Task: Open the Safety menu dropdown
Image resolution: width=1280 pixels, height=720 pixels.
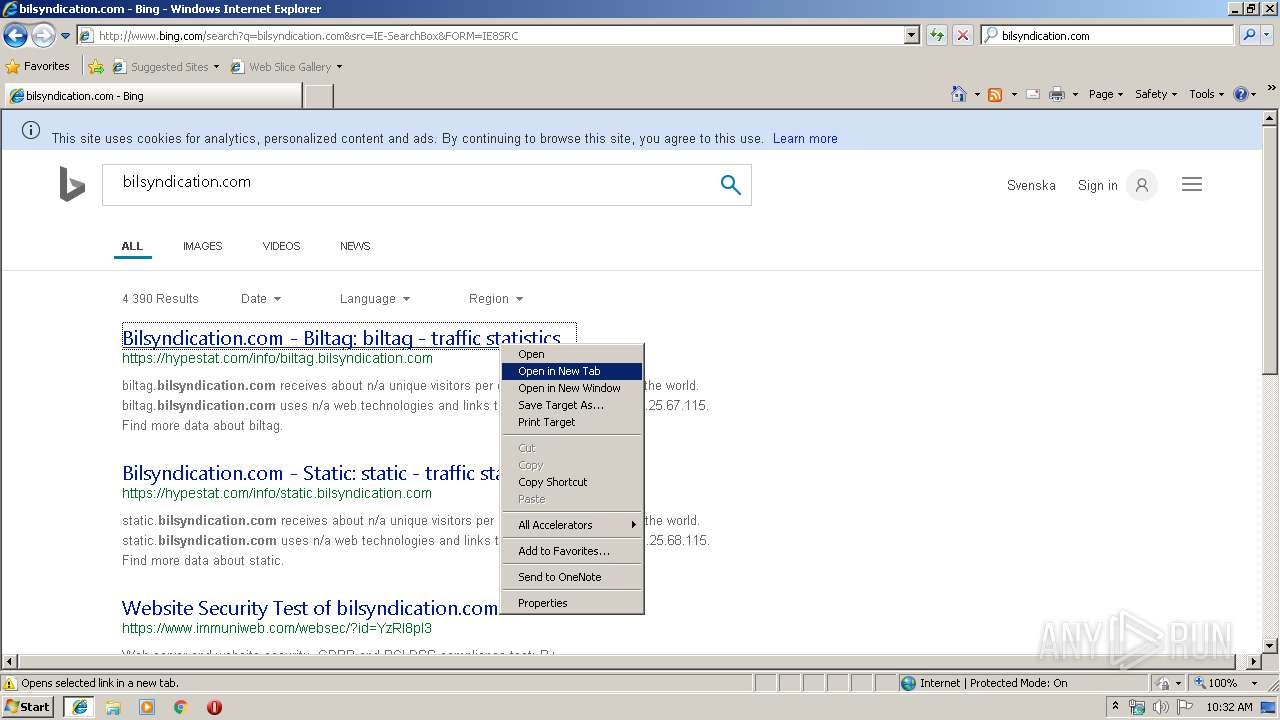Action: click(x=1156, y=94)
